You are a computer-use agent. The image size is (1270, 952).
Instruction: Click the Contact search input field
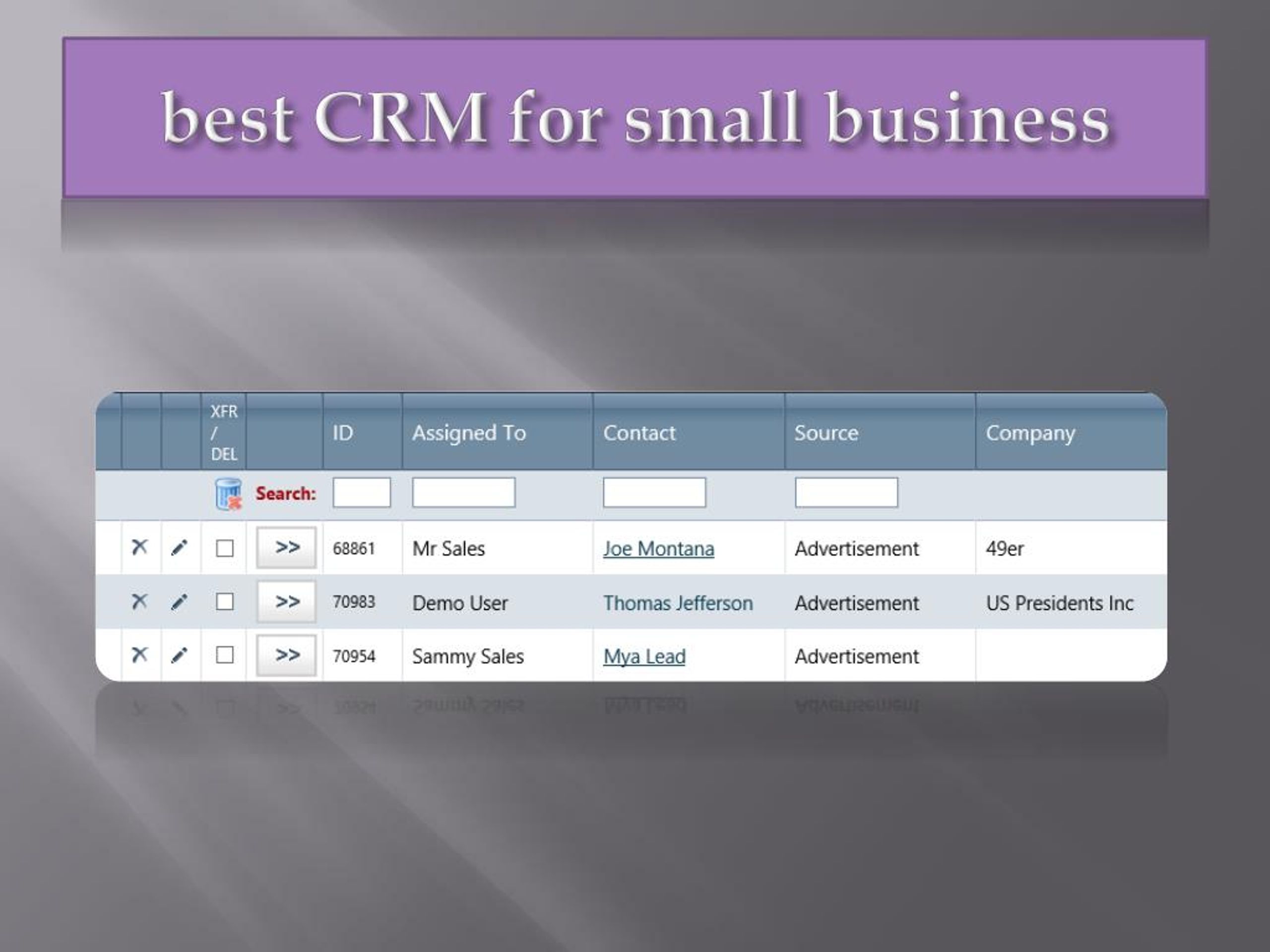pos(654,493)
